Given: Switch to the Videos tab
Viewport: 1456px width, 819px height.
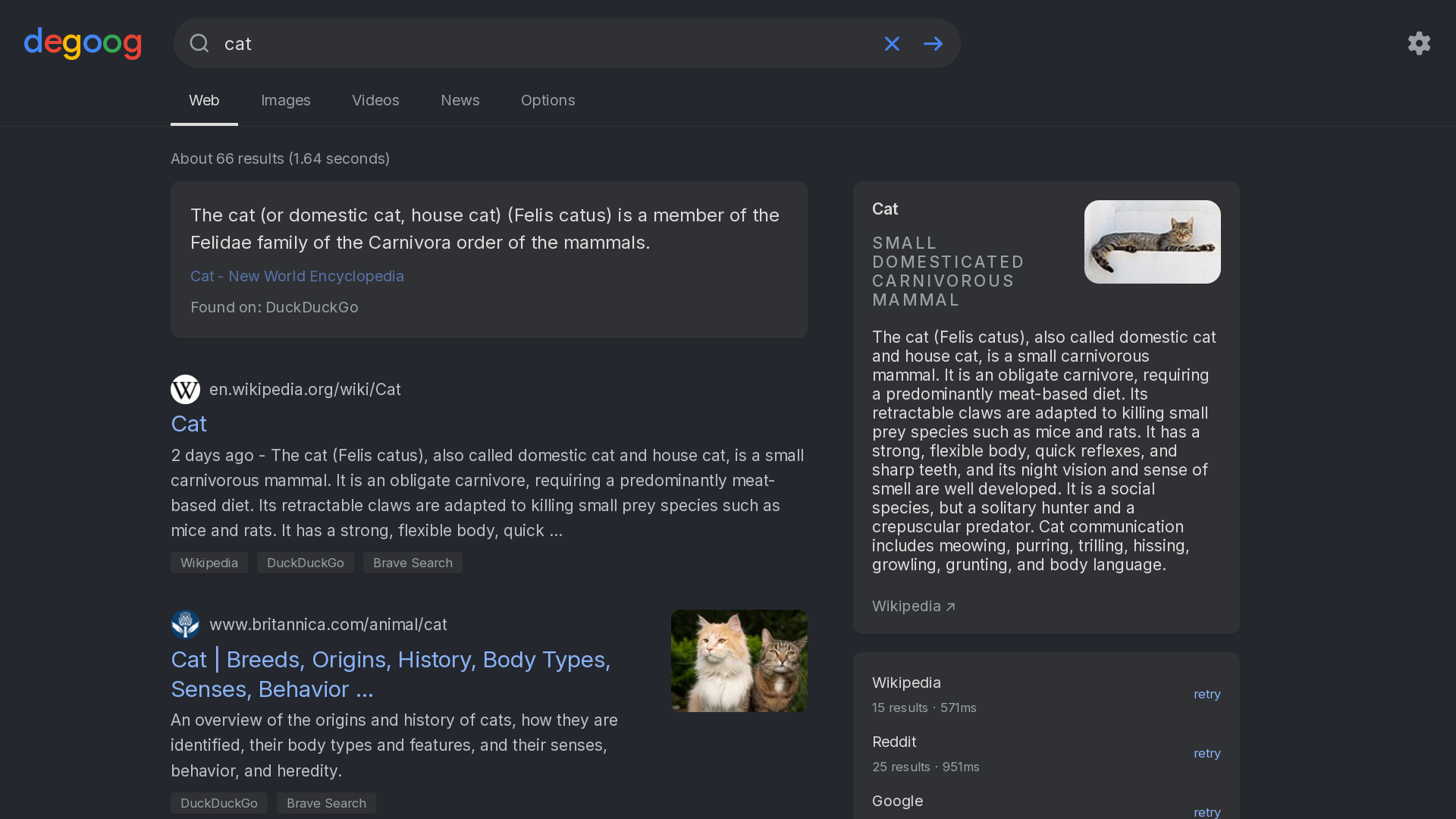Looking at the screenshot, I should pos(375,100).
